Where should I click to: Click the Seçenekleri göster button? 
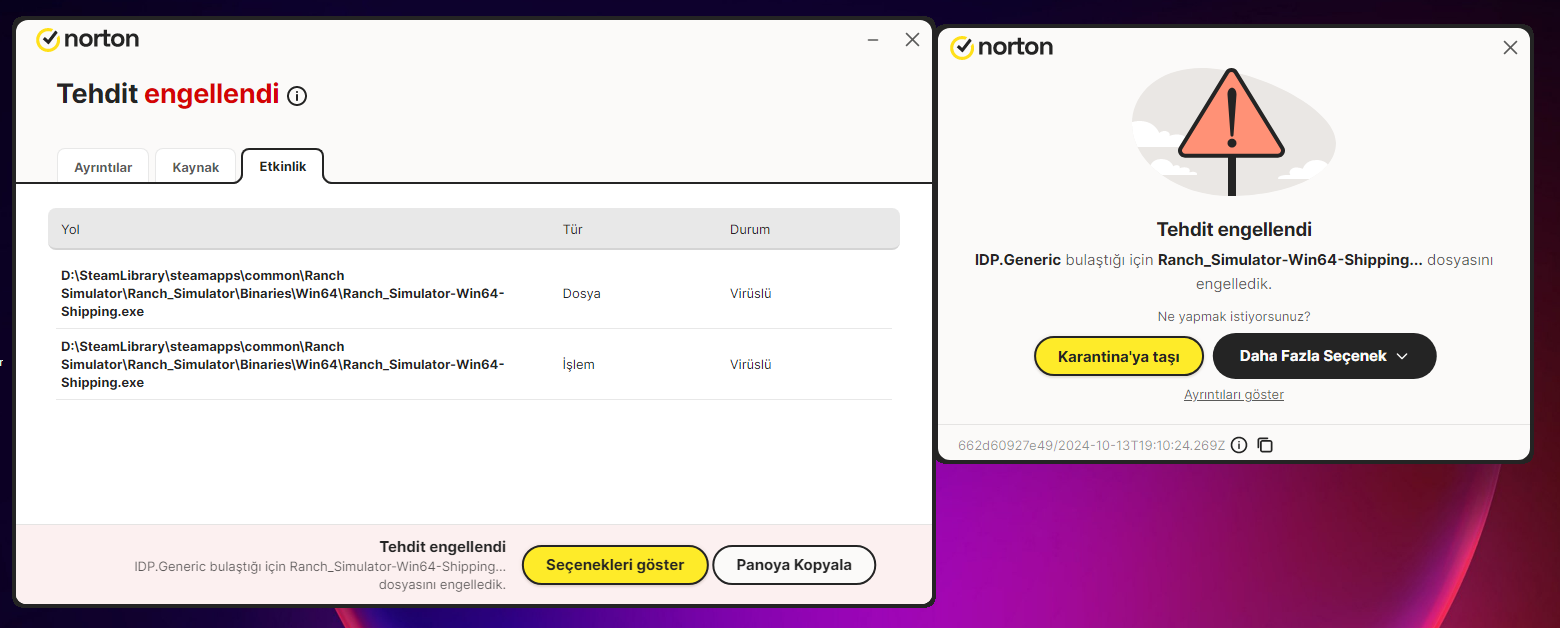click(615, 565)
